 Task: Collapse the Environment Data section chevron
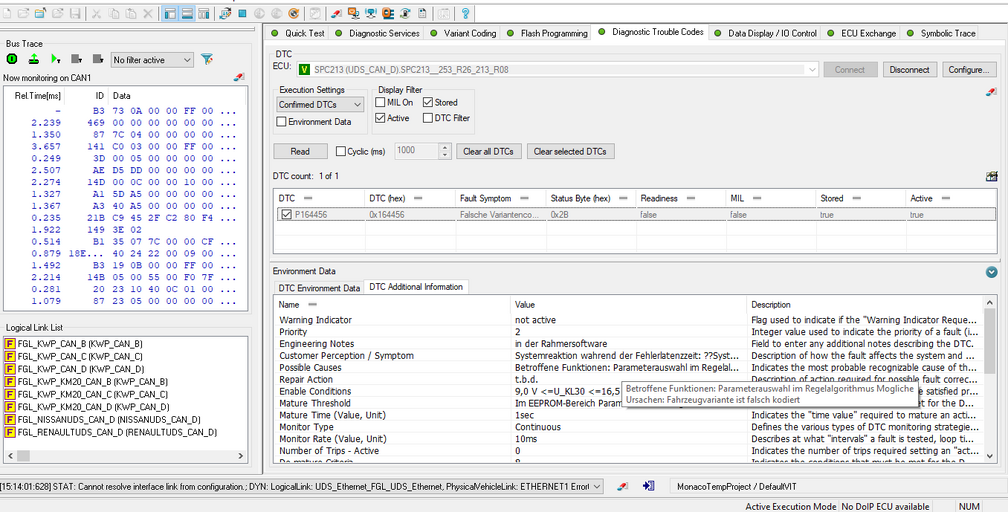[991, 272]
